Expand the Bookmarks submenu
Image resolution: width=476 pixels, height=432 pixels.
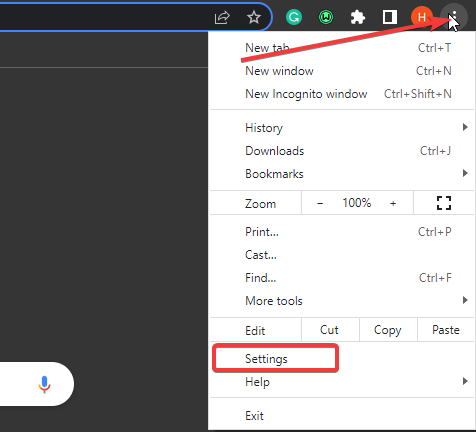click(342, 174)
